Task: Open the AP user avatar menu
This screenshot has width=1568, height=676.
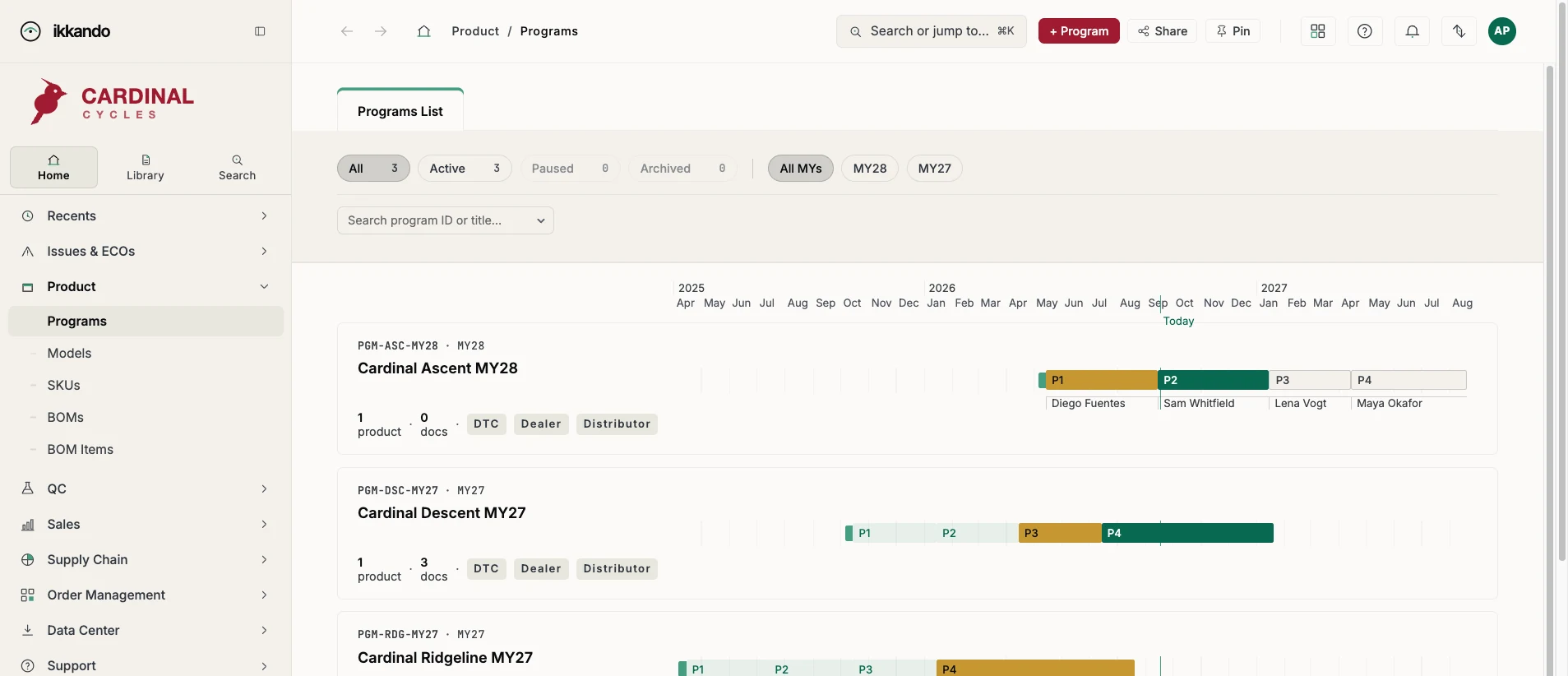Action: click(1502, 31)
